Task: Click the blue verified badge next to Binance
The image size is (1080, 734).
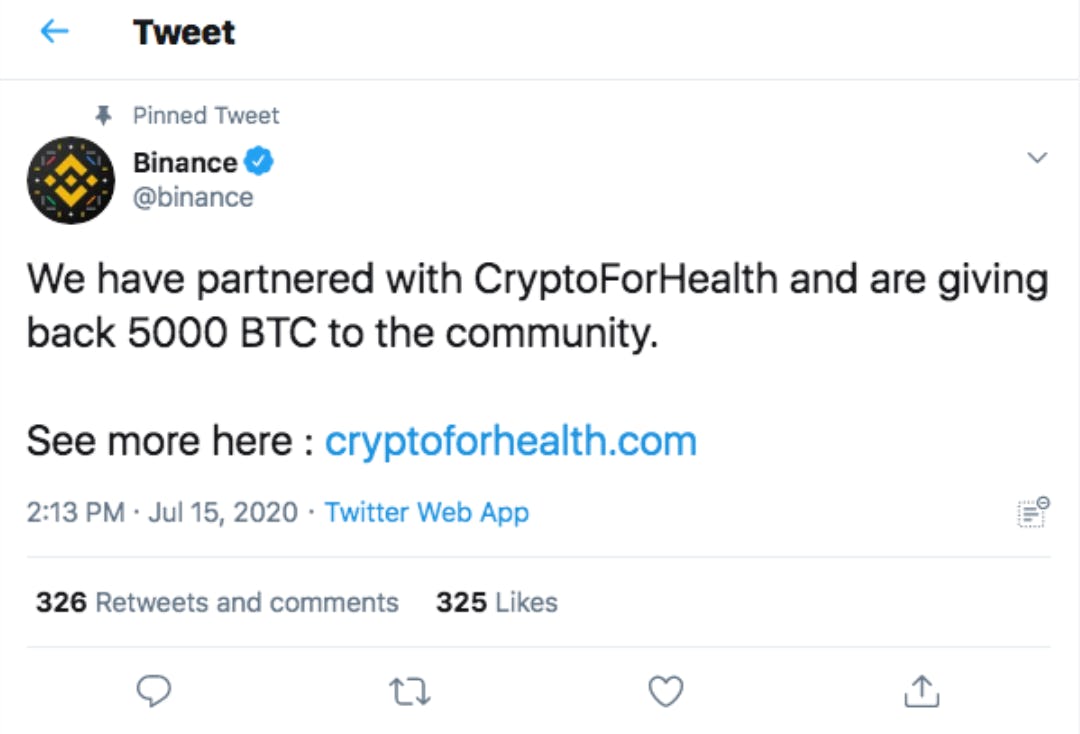Action: pyautogui.click(x=259, y=160)
